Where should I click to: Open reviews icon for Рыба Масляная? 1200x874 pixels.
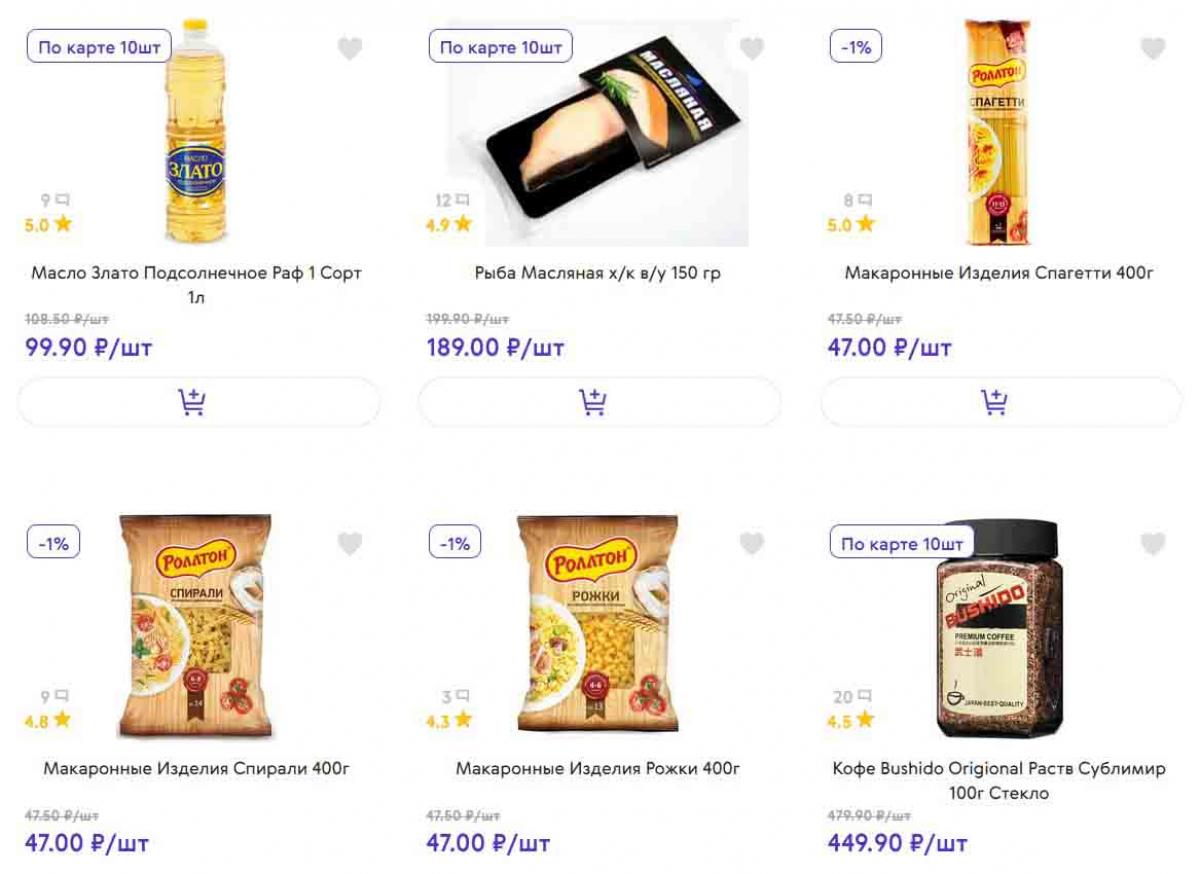coord(462,201)
